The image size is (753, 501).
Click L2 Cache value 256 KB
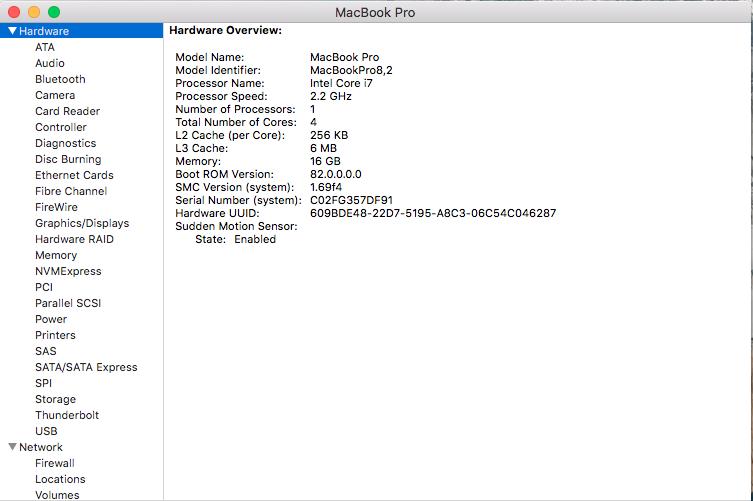pyautogui.click(x=329, y=135)
